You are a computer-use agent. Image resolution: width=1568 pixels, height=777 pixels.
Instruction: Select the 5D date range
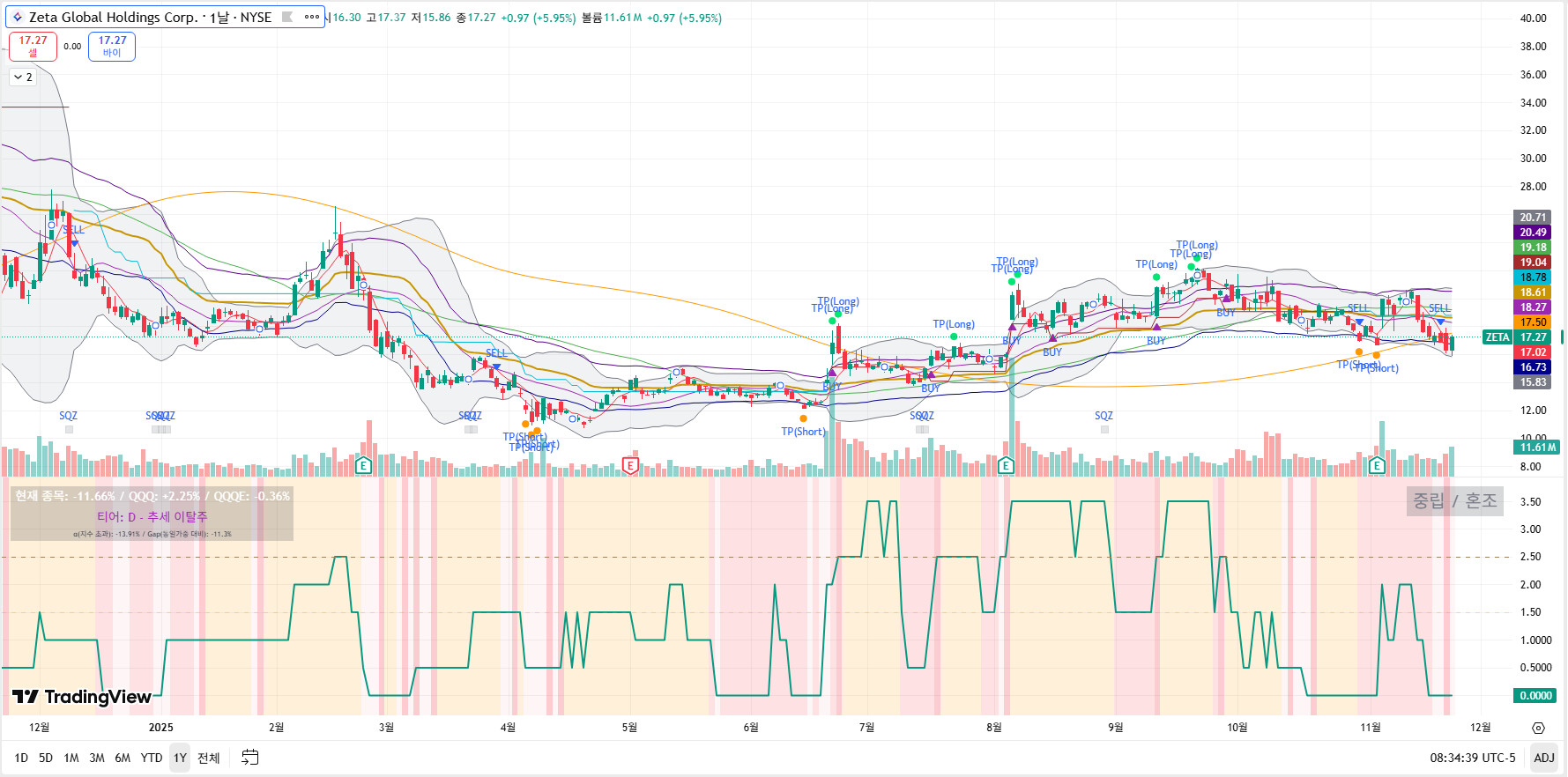click(x=46, y=758)
